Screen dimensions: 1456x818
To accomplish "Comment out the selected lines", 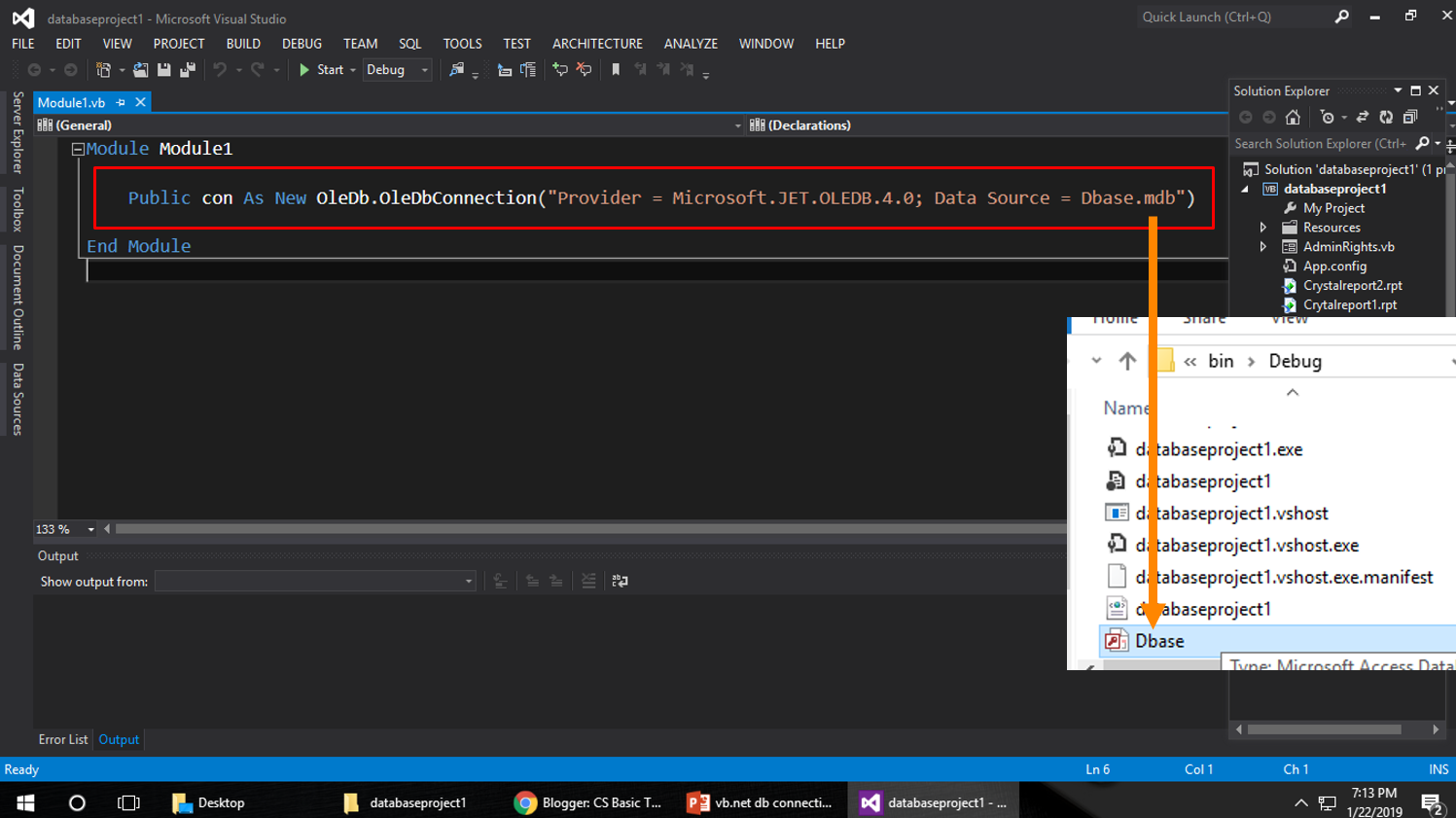I will 560,70.
